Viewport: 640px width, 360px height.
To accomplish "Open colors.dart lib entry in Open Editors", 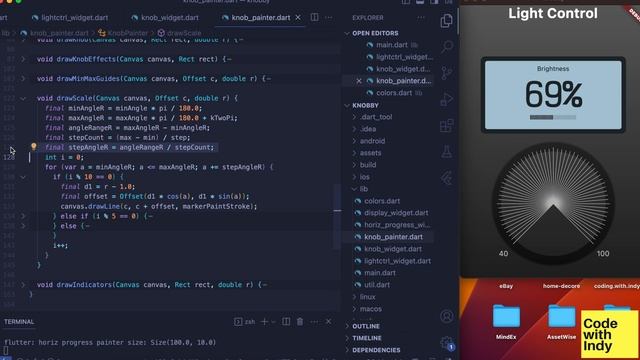I will (394, 93).
